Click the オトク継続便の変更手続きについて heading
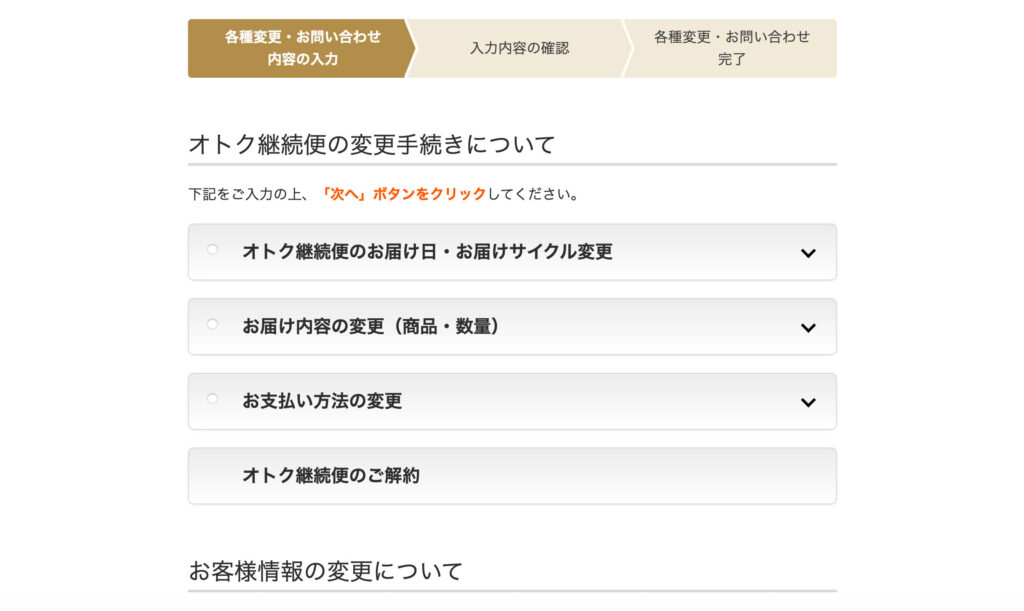 (x=372, y=144)
